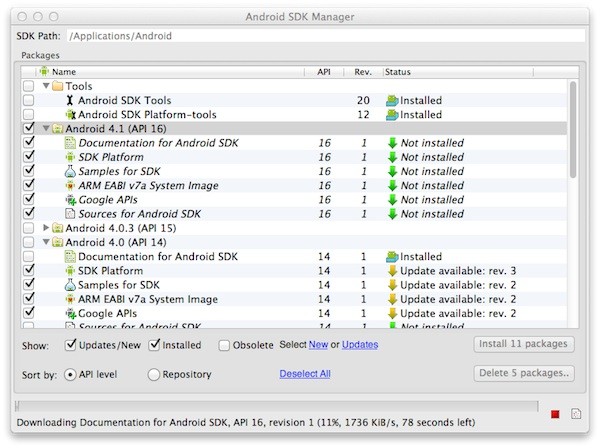The width and height of the screenshot is (600, 448).
Task: Check the Android 4.0 (API 14) group checkbox
Action: point(28,242)
